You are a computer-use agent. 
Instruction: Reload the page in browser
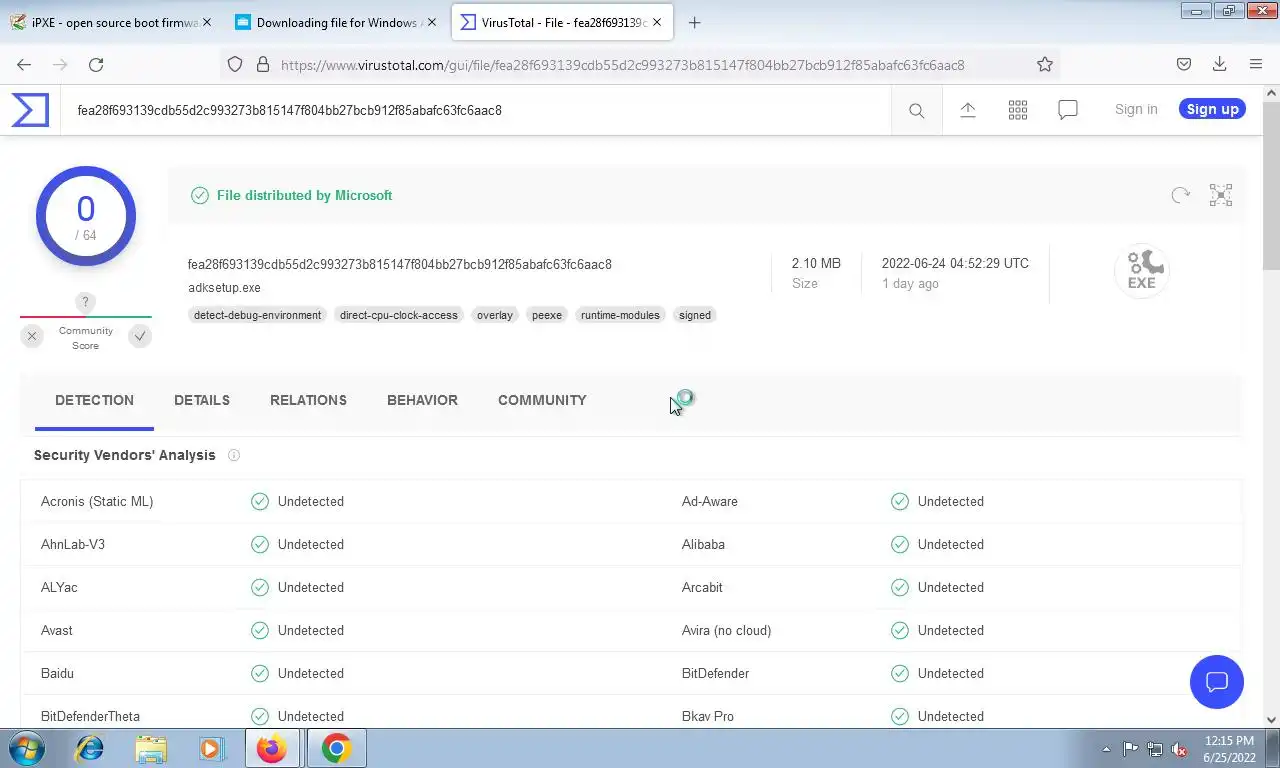[x=96, y=64]
